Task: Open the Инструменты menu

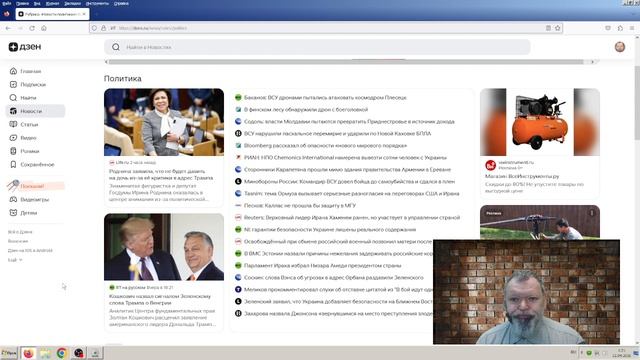Action: tap(97, 3)
